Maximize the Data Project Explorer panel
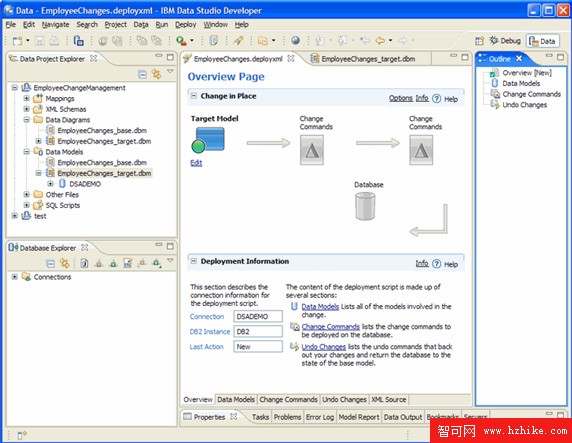 pos(170,57)
